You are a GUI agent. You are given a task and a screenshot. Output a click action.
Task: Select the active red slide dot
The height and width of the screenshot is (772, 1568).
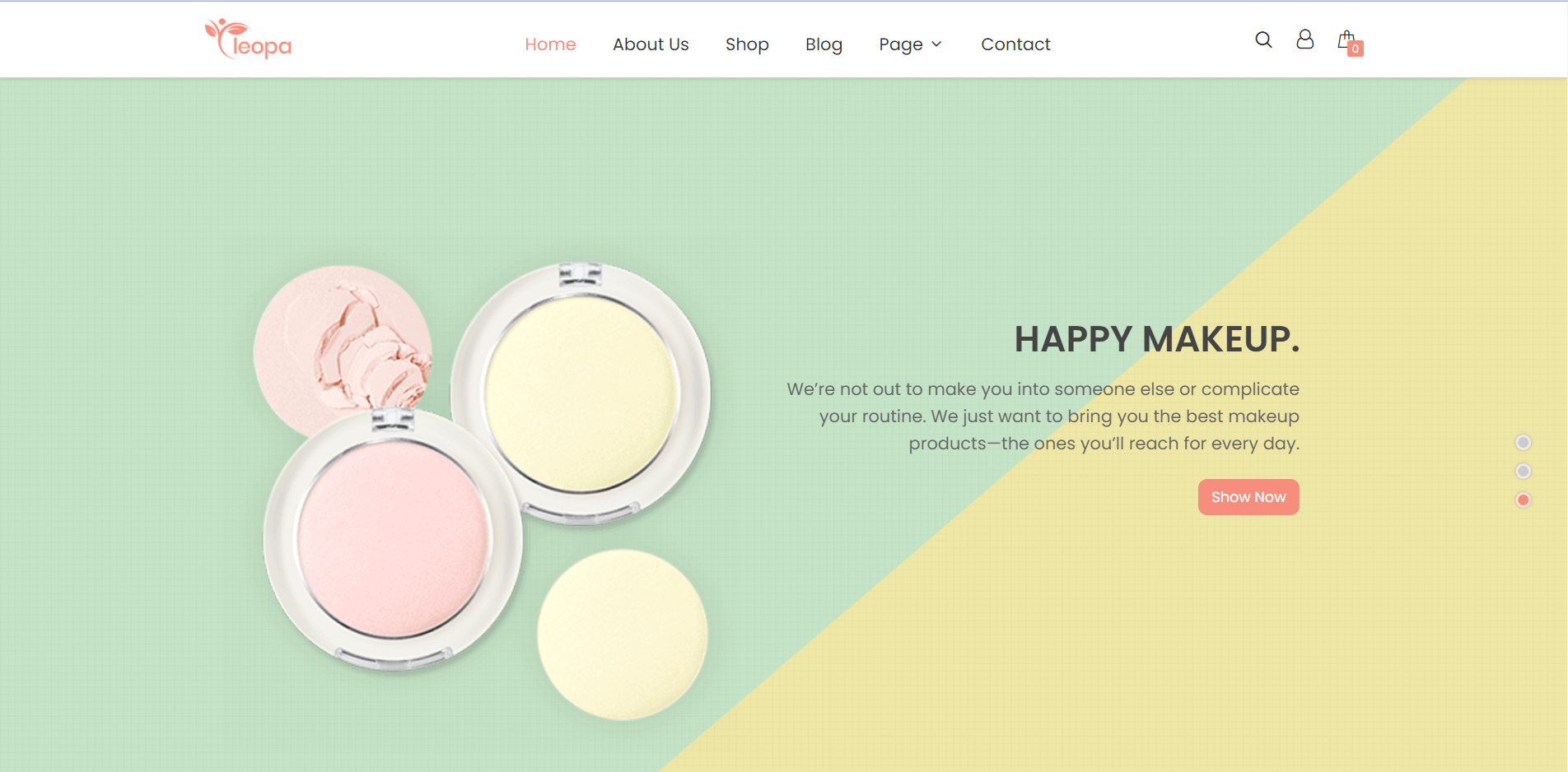click(x=1523, y=500)
